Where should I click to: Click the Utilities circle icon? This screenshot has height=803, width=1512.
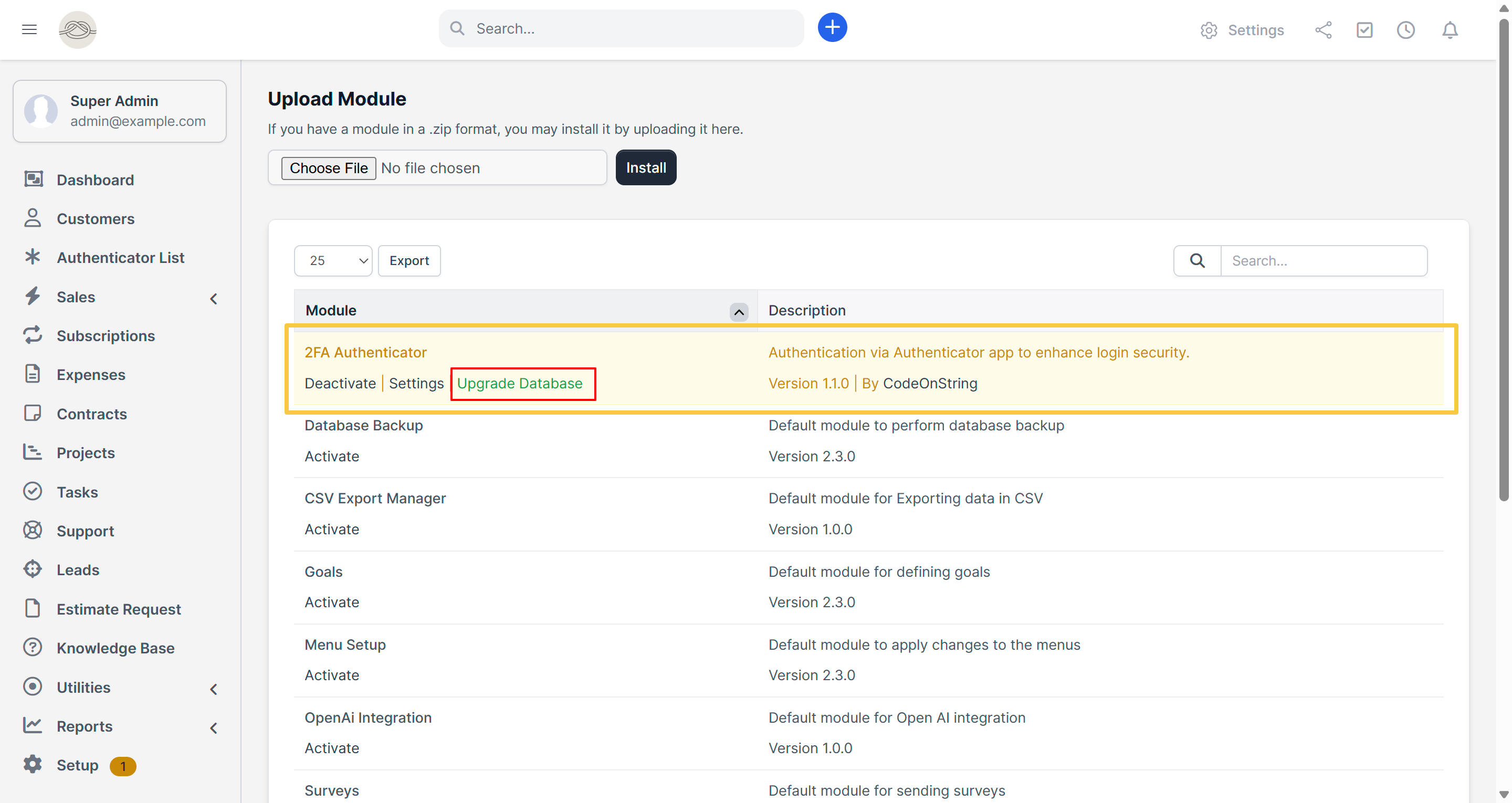(x=33, y=686)
